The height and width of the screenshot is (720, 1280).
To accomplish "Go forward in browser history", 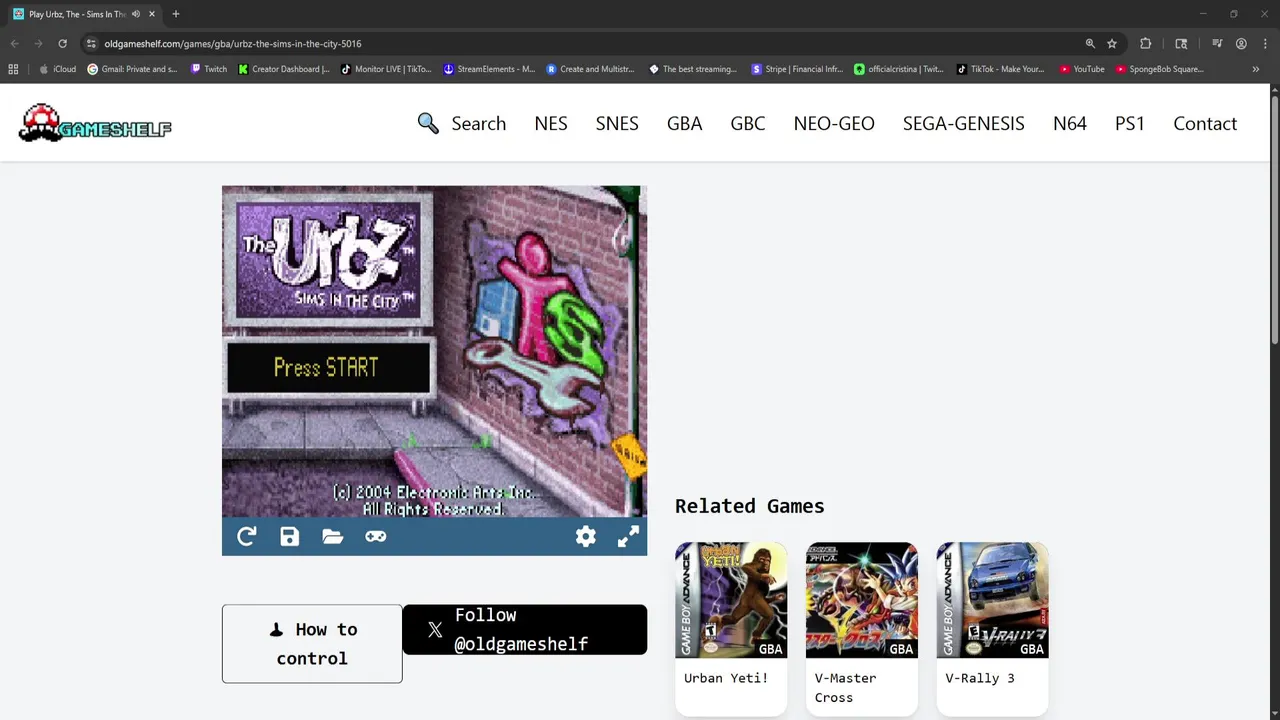I will (x=38, y=44).
